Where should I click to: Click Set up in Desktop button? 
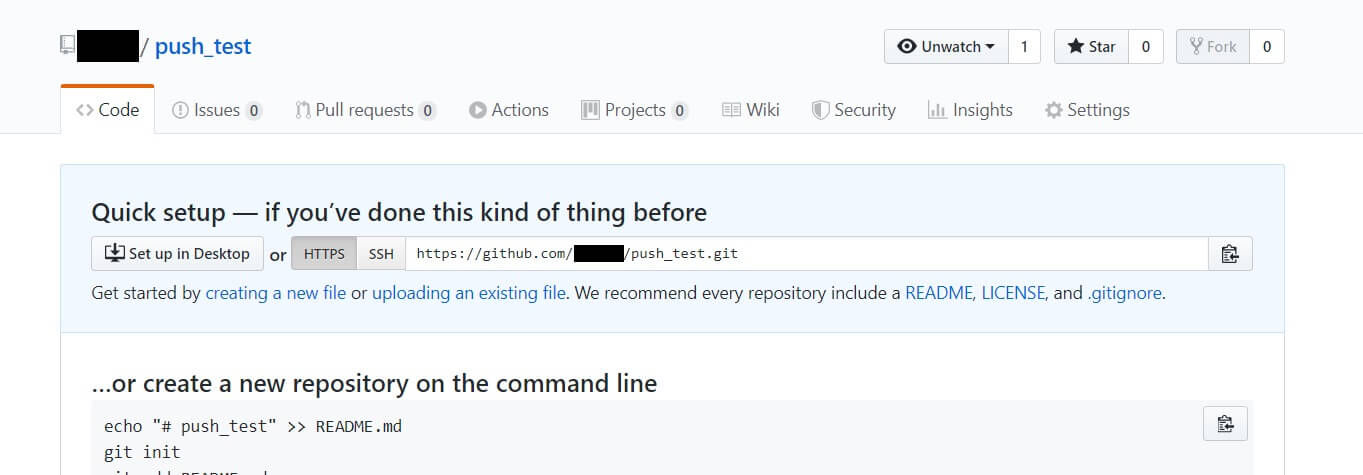[x=177, y=254]
